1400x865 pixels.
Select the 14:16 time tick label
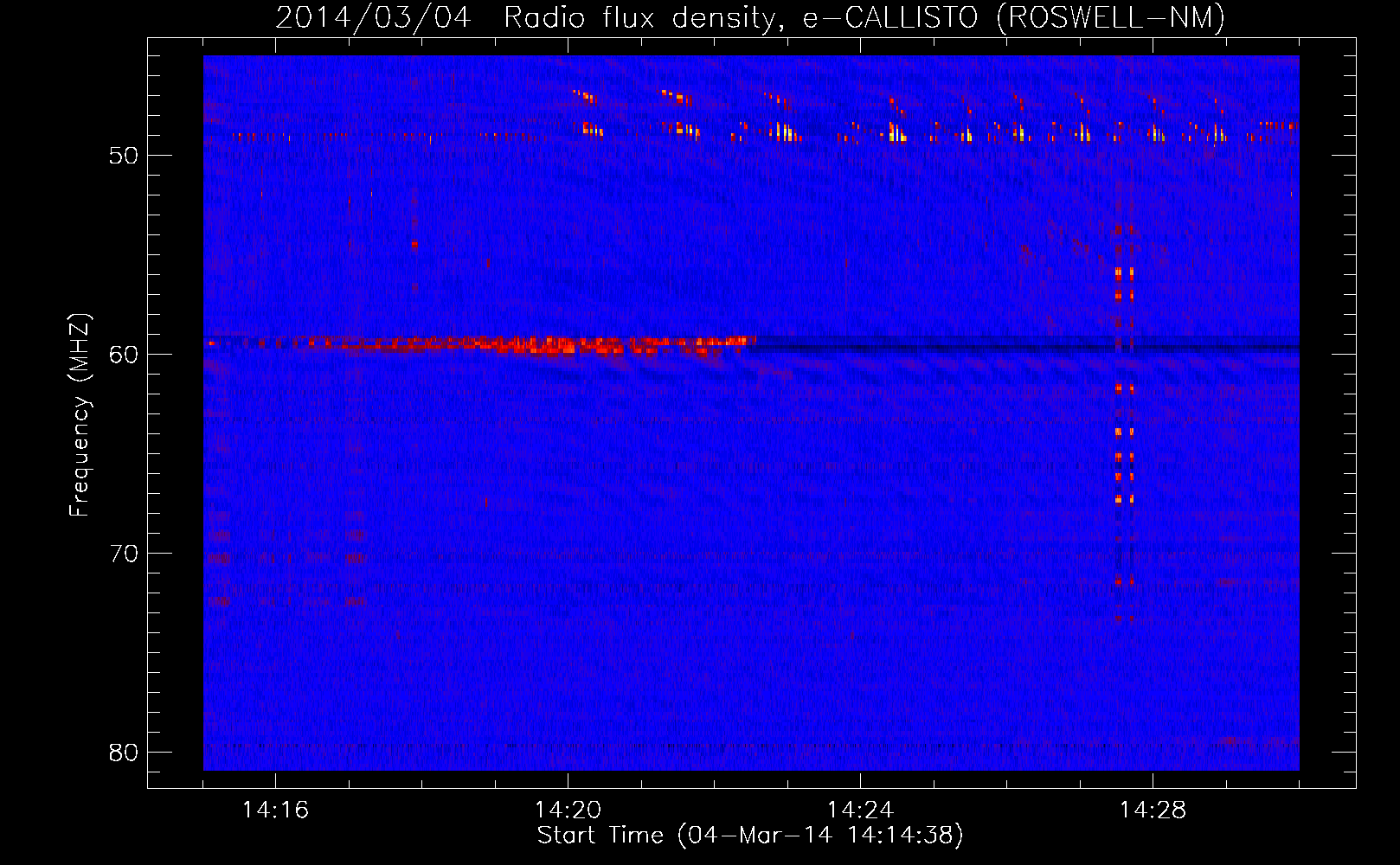(x=275, y=811)
